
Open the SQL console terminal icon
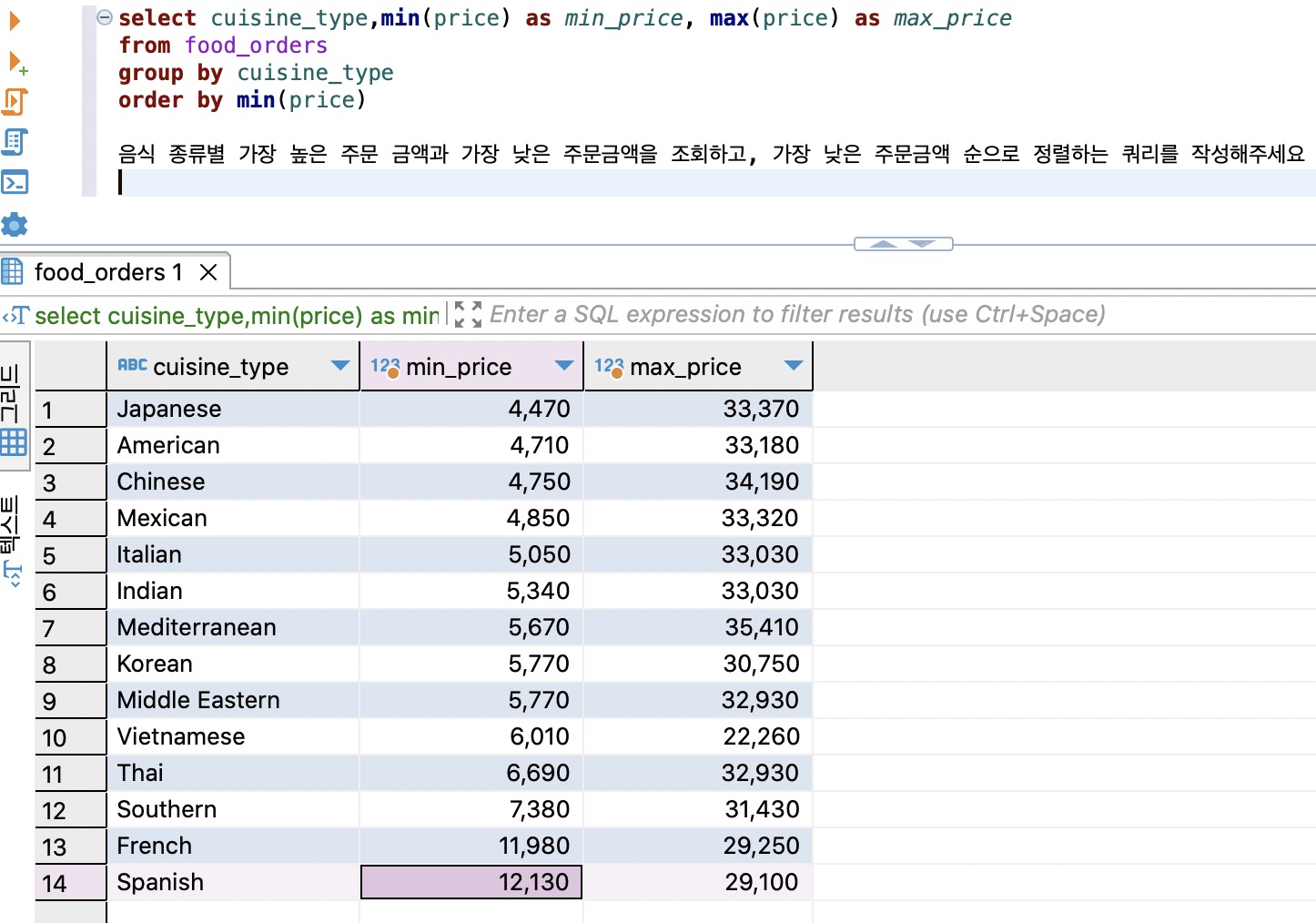(15, 182)
